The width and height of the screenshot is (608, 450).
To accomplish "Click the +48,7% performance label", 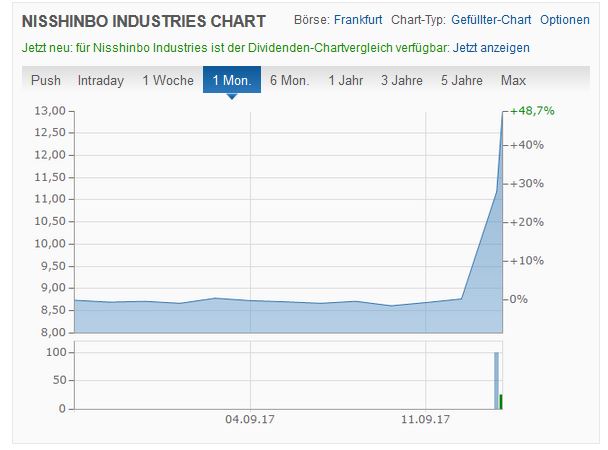I will coord(532,111).
